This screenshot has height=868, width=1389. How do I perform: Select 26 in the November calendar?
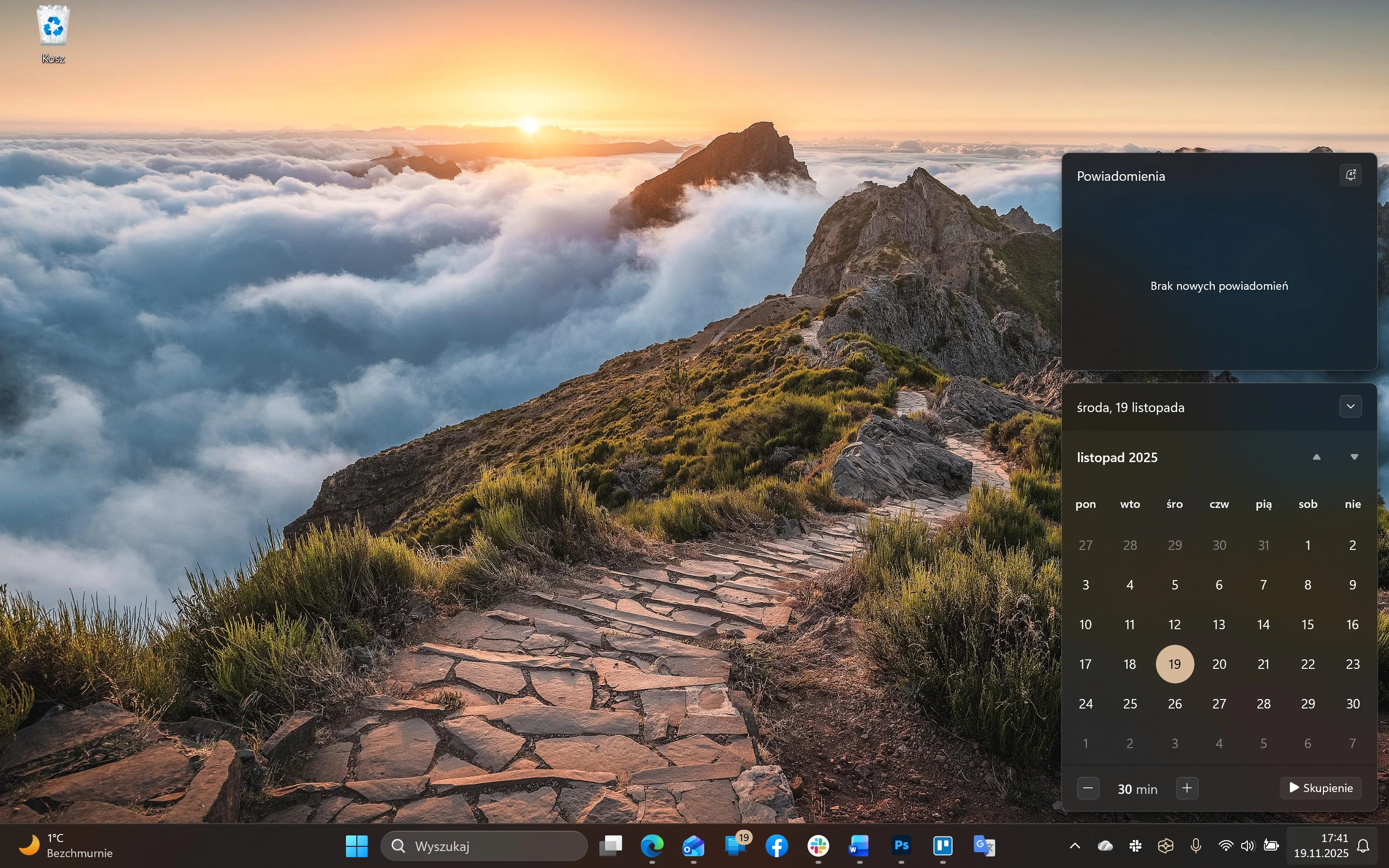(x=1174, y=704)
